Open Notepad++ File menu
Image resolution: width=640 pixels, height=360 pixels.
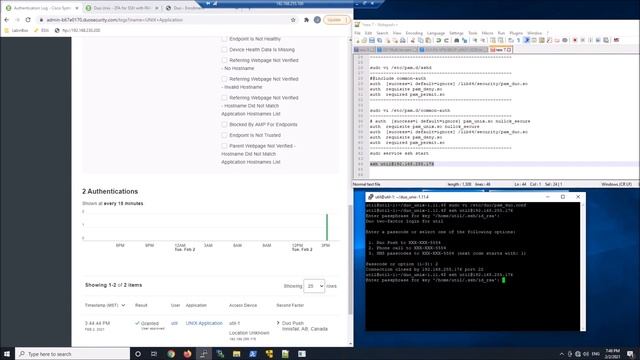tap(357, 33)
